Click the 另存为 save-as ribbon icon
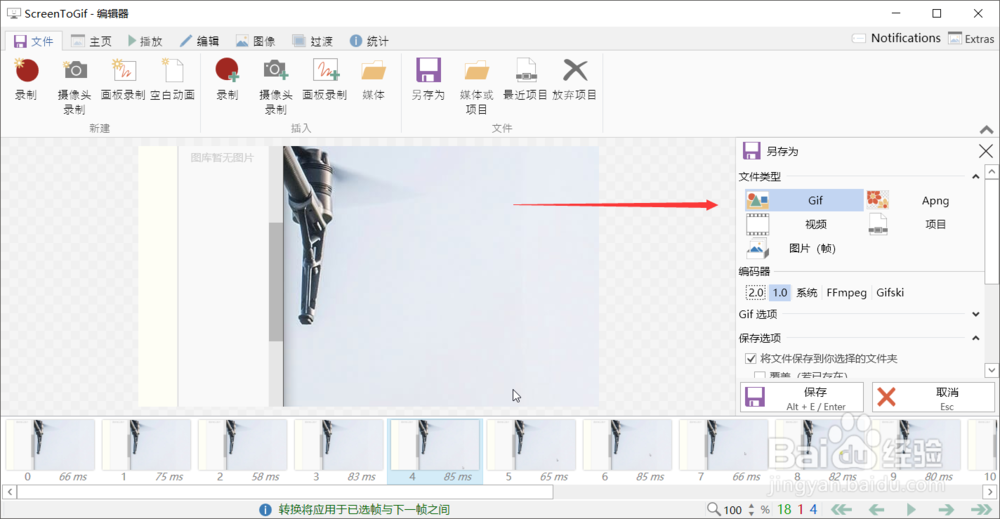This screenshot has width=1000, height=519. click(x=428, y=79)
